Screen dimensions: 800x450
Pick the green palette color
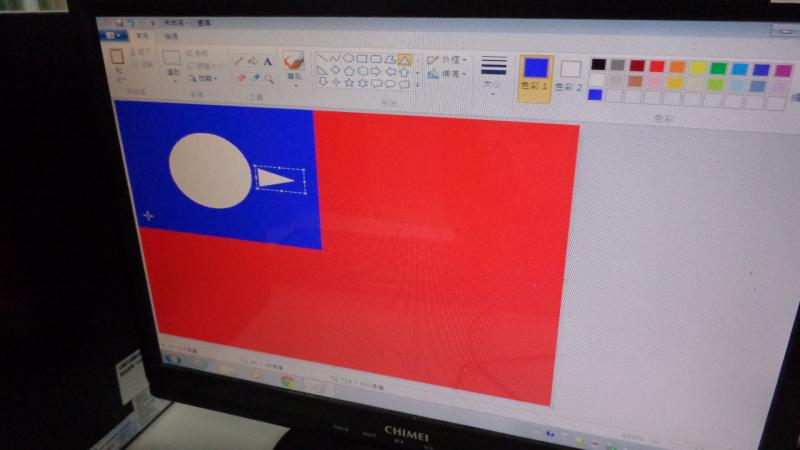(x=718, y=68)
